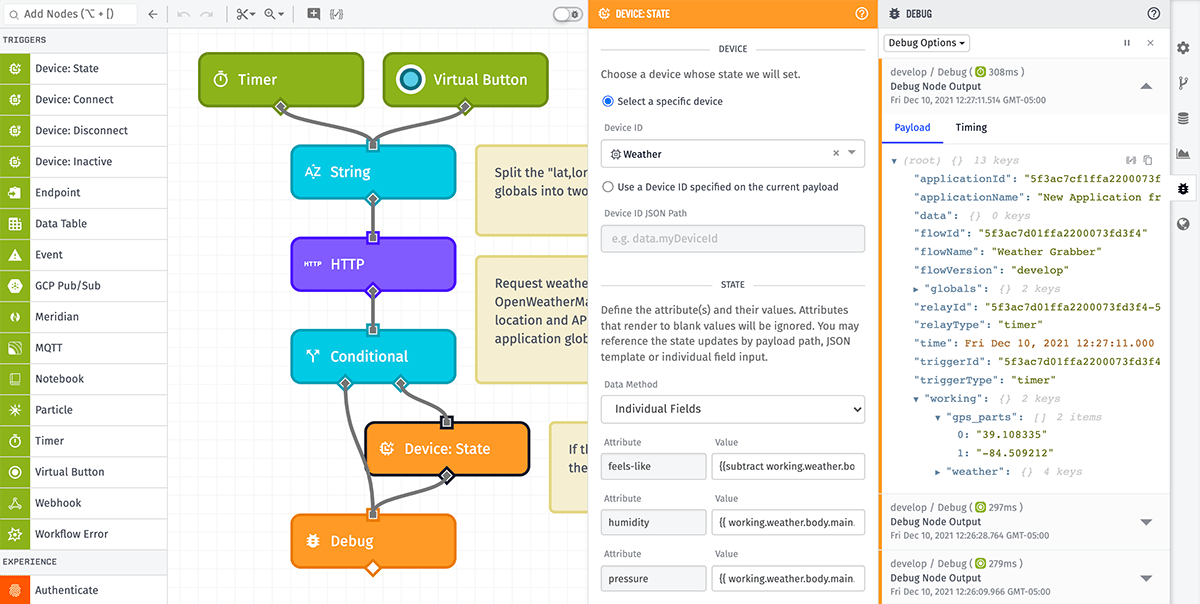Open versions branch icon in right sidebar
The height and width of the screenshot is (604, 1200).
coord(1183,83)
